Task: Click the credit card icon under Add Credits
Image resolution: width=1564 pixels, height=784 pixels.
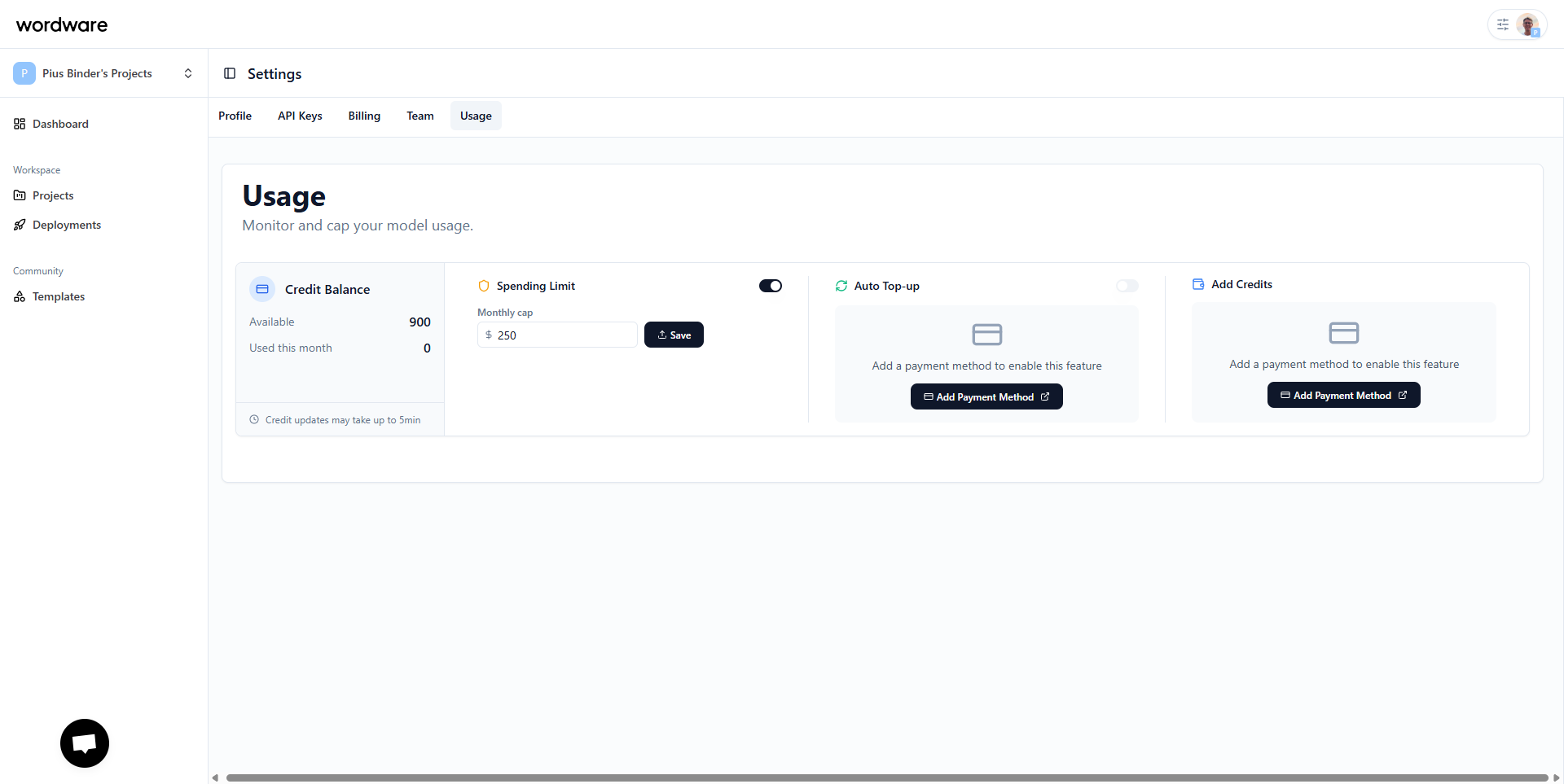Action: tap(1344, 333)
